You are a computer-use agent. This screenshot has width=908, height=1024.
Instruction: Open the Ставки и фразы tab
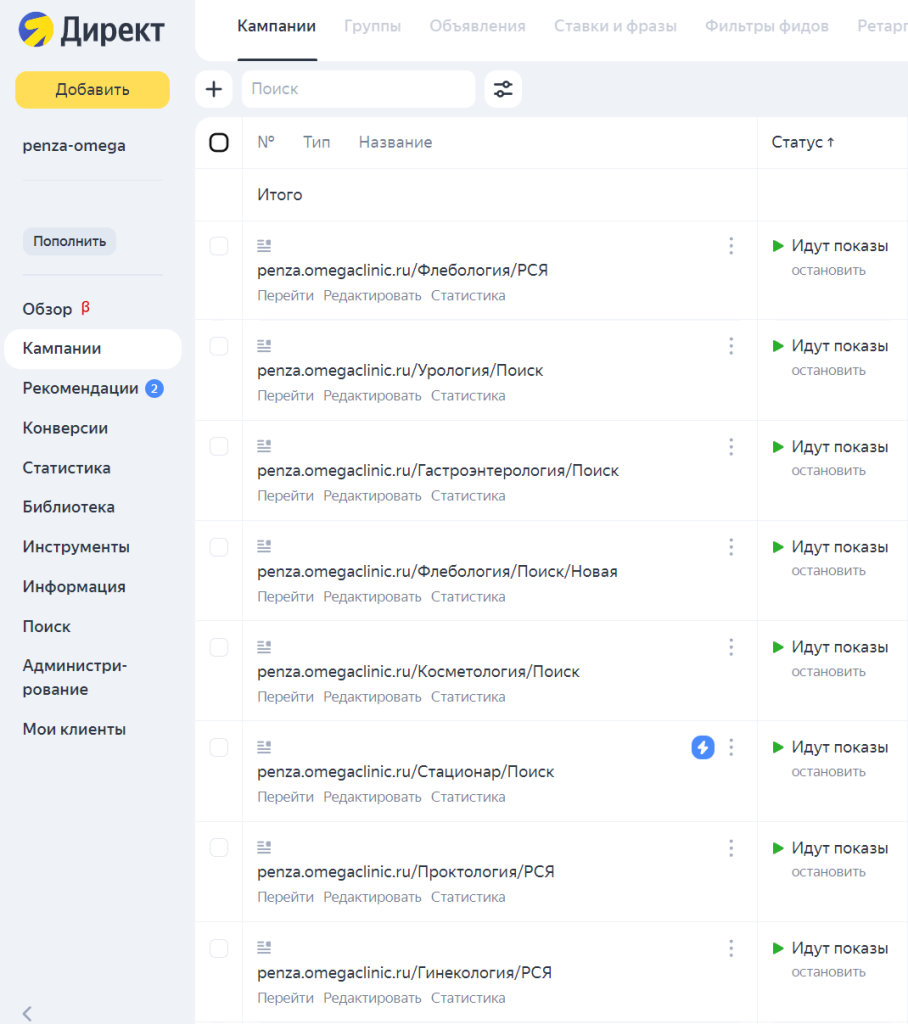[x=615, y=26]
